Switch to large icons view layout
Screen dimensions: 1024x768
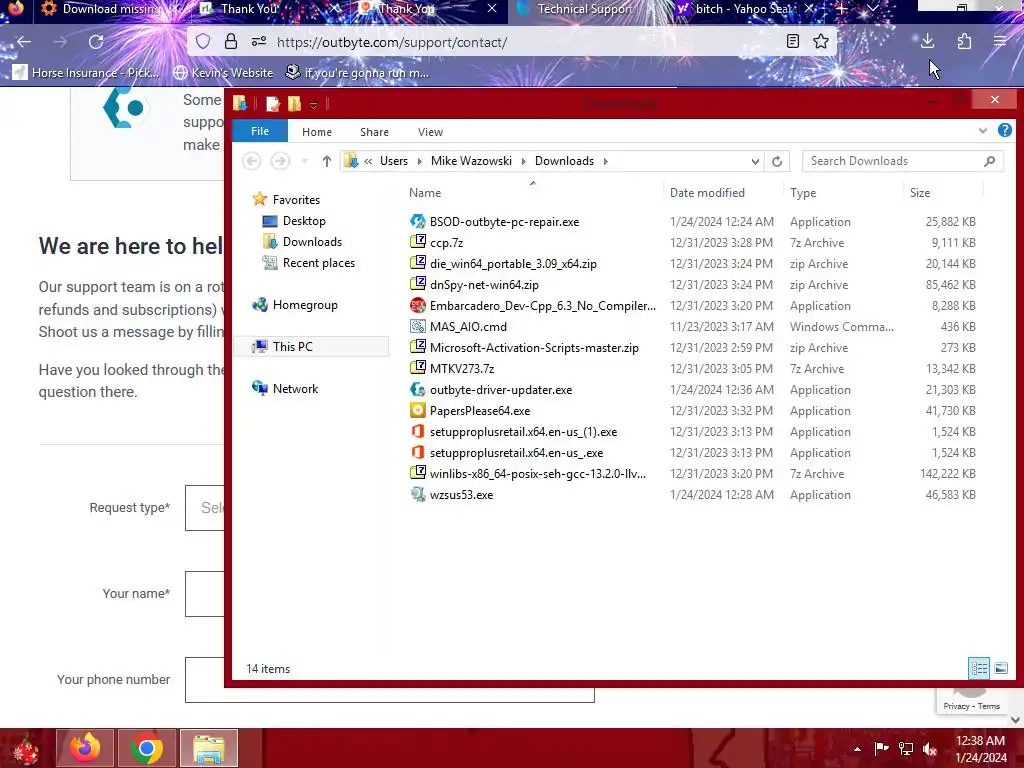click(x=1001, y=668)
